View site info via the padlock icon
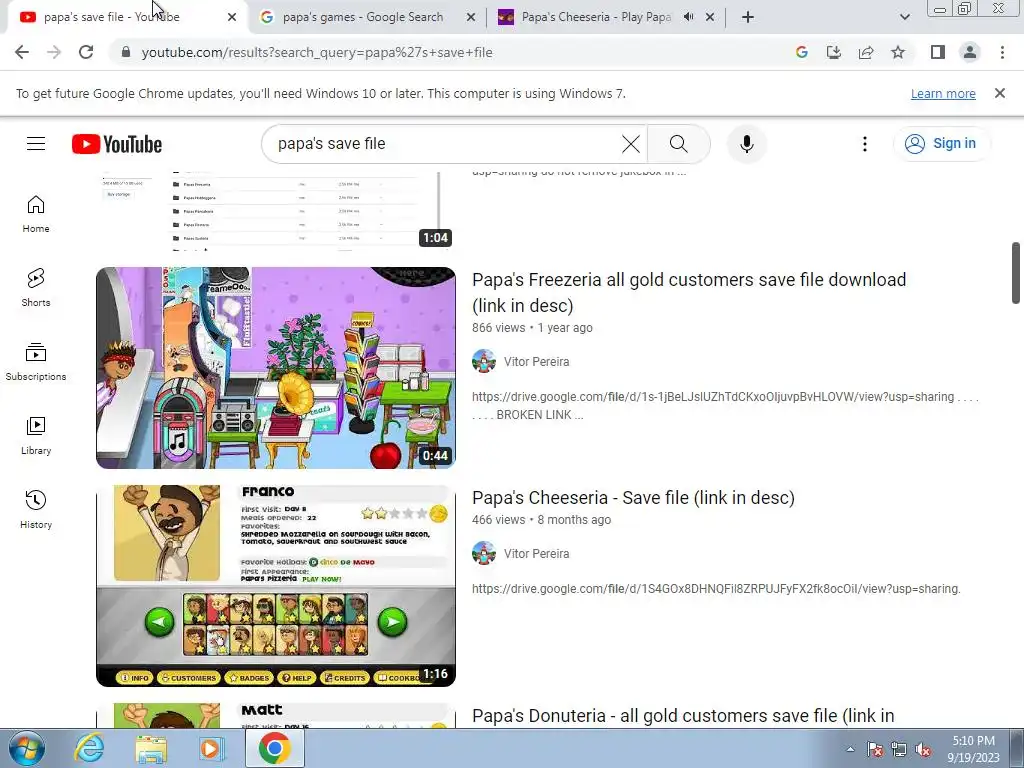This screenshot has height=768, width=1024. 126,52
